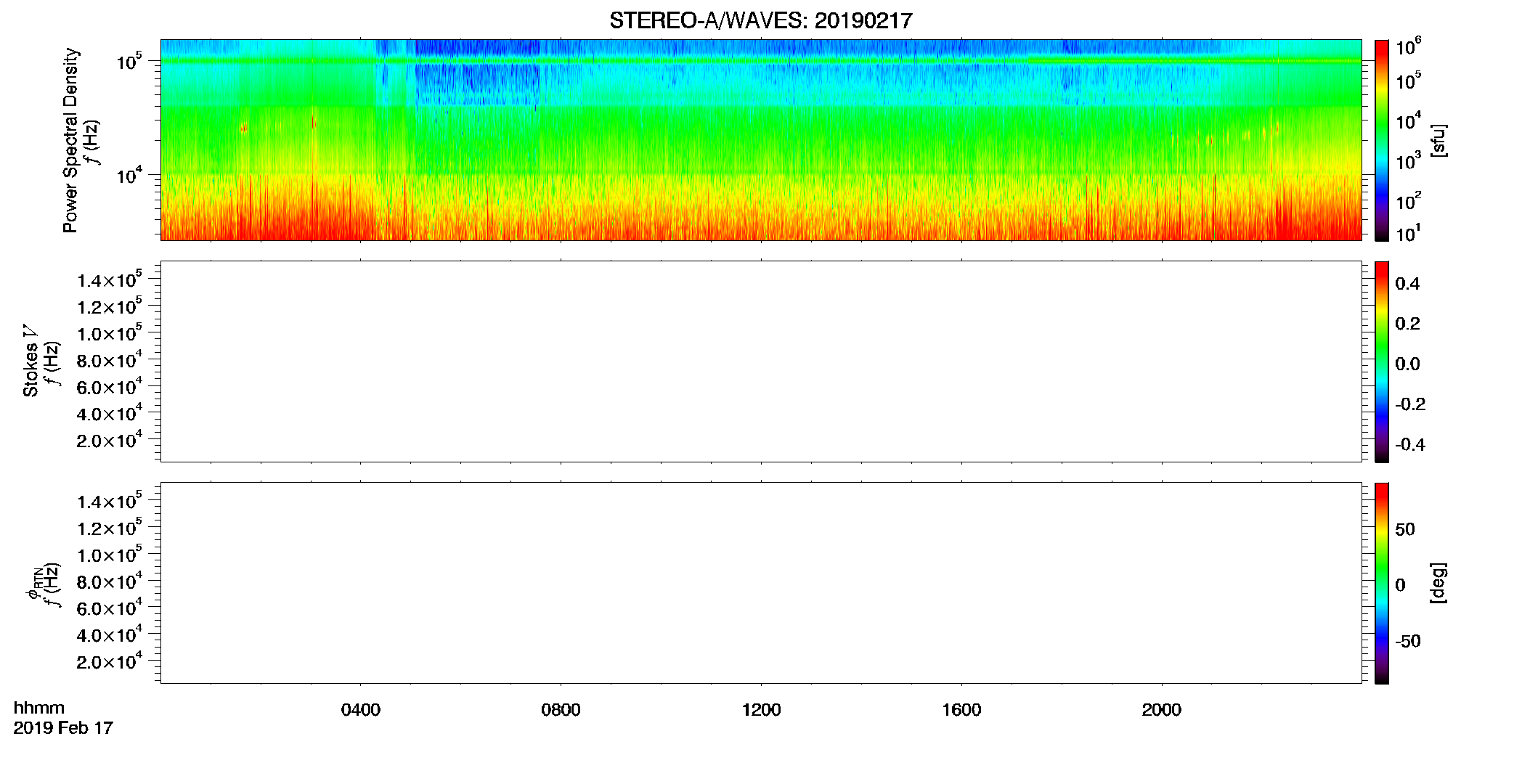Click the Stokes V color bar
1522x784 pixels.
coord(1382,362)
